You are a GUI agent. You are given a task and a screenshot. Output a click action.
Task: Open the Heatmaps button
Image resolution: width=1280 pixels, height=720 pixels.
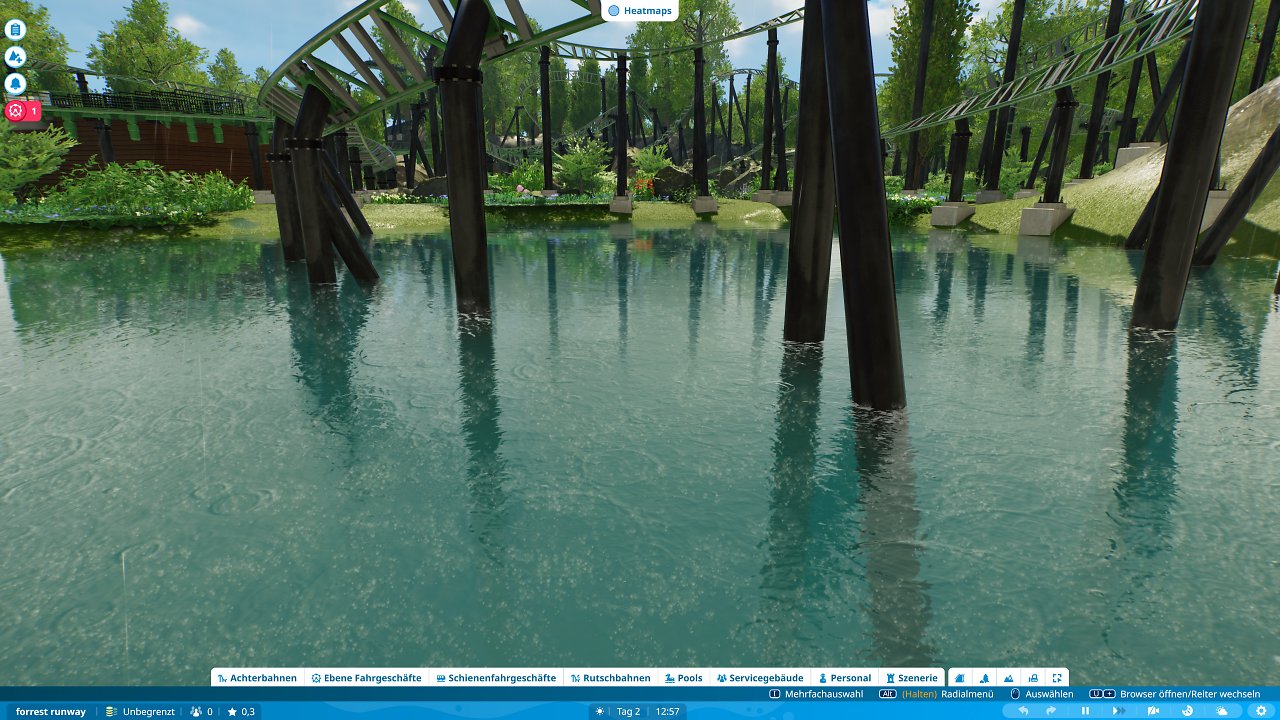click(641, 10)
